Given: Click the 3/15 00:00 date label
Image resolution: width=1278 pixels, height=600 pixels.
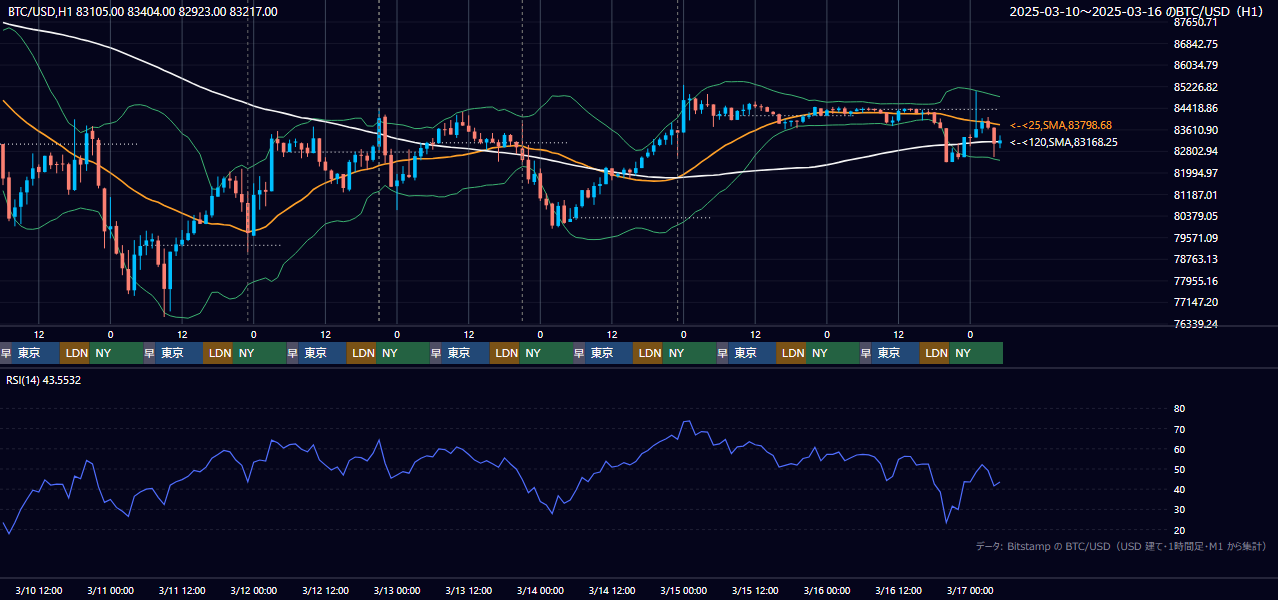Looking at the screenshot, I should (x=684, y=590).
